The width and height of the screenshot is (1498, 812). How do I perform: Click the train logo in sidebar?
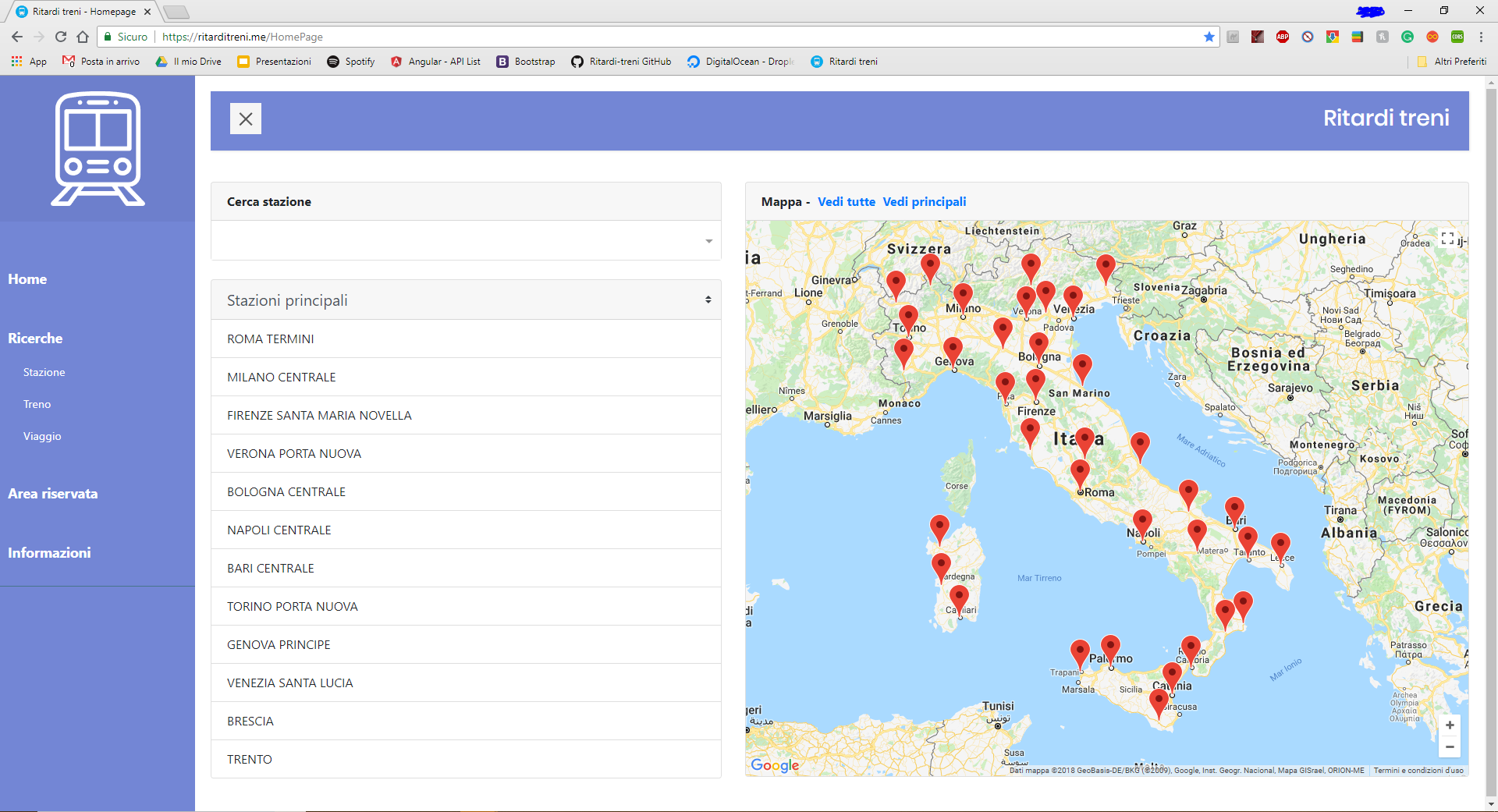click(x=98, y=148)
